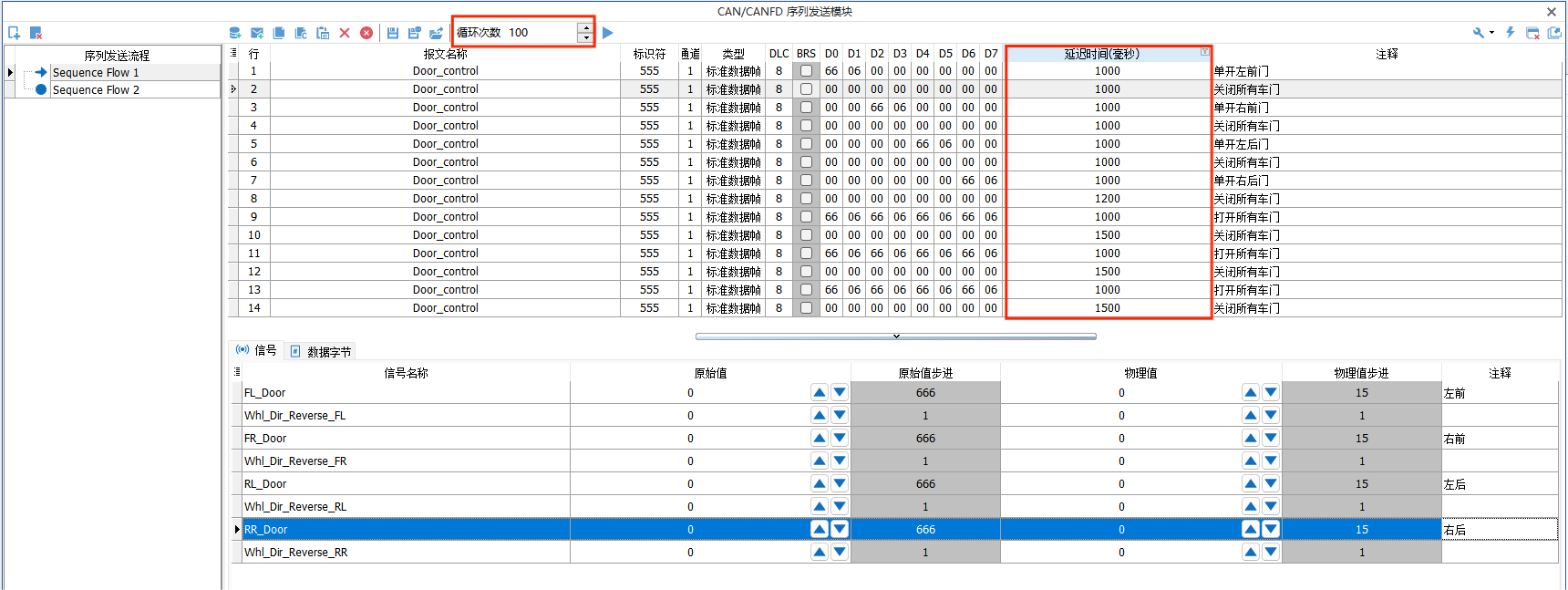Save sequence configuration icon
The image size is (1568, 590).
(x=393, y=33)
